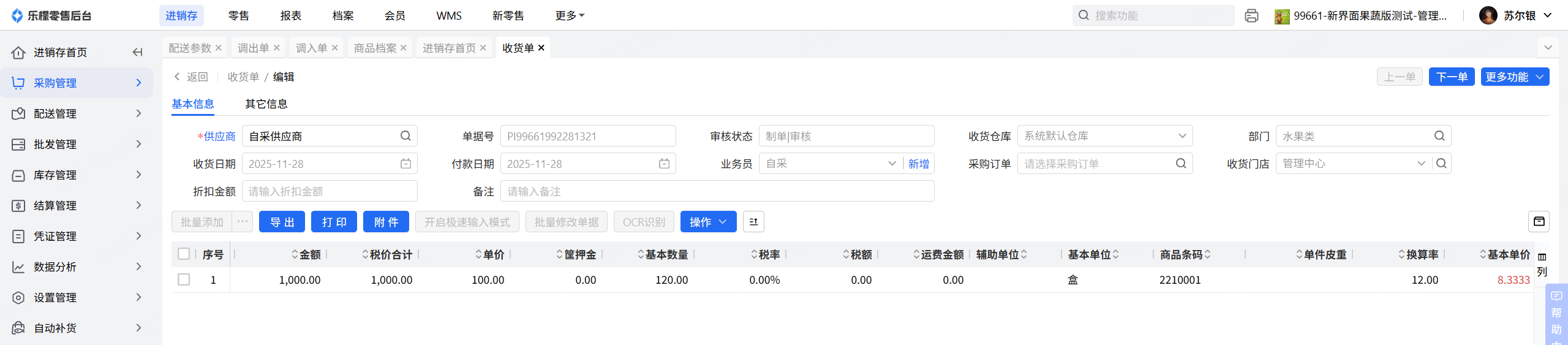Click the 进销存首页 home icon in sidebar

pos(18,52)
